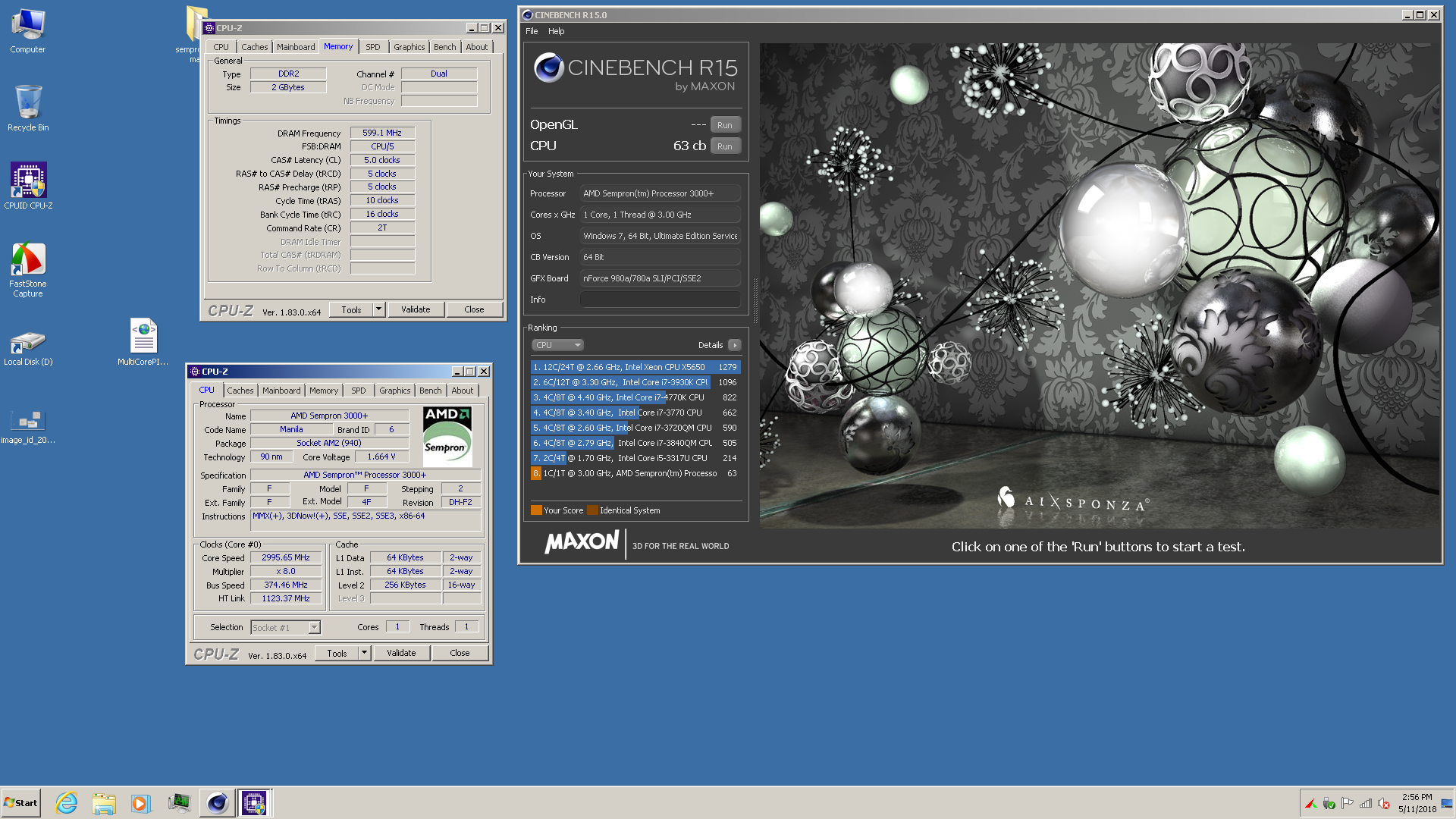Switch to Caches tab in upper CPU-Z window
The width and height of the screenshot is (1456, 819).
[x=255, y=47]
